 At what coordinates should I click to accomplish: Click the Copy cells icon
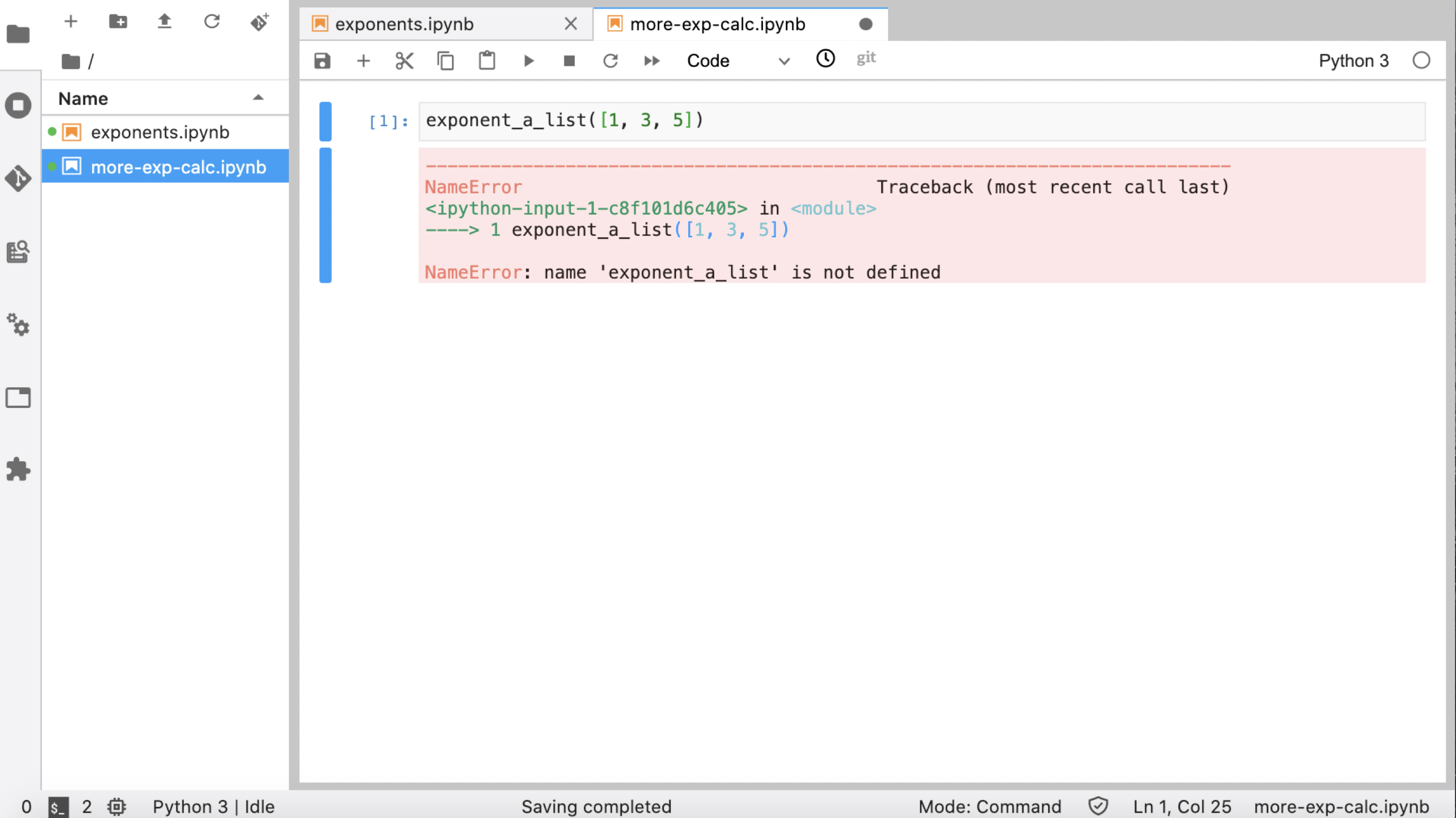pos(446,60)
